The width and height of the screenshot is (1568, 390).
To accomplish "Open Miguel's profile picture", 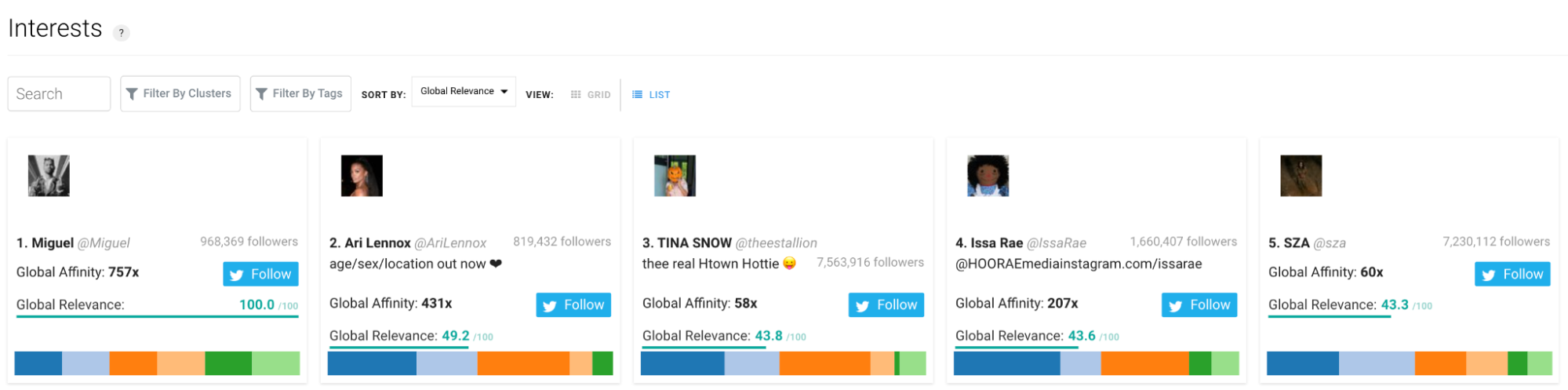I will [49, 176].
